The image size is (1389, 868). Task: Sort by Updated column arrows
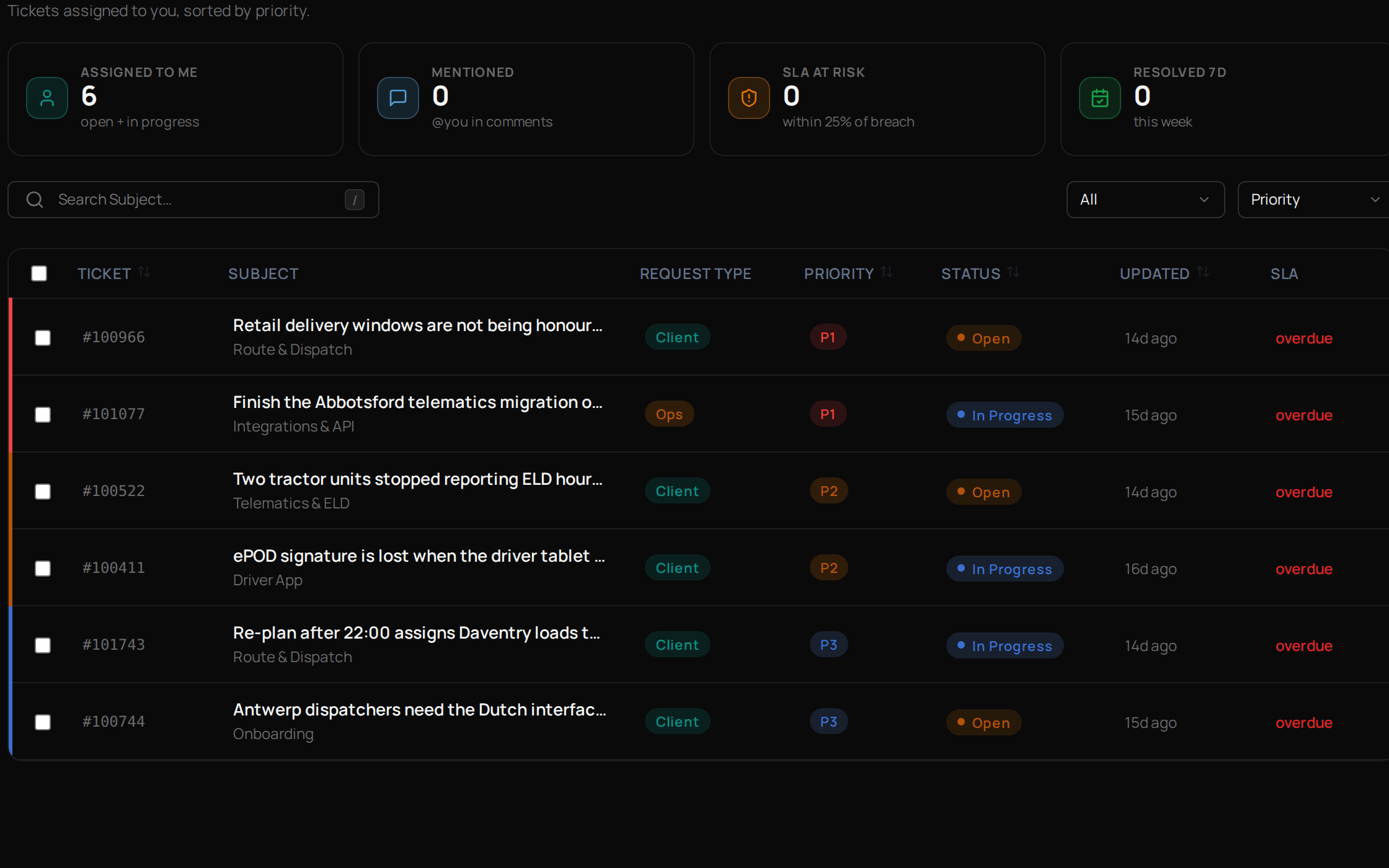[1203, 272]
